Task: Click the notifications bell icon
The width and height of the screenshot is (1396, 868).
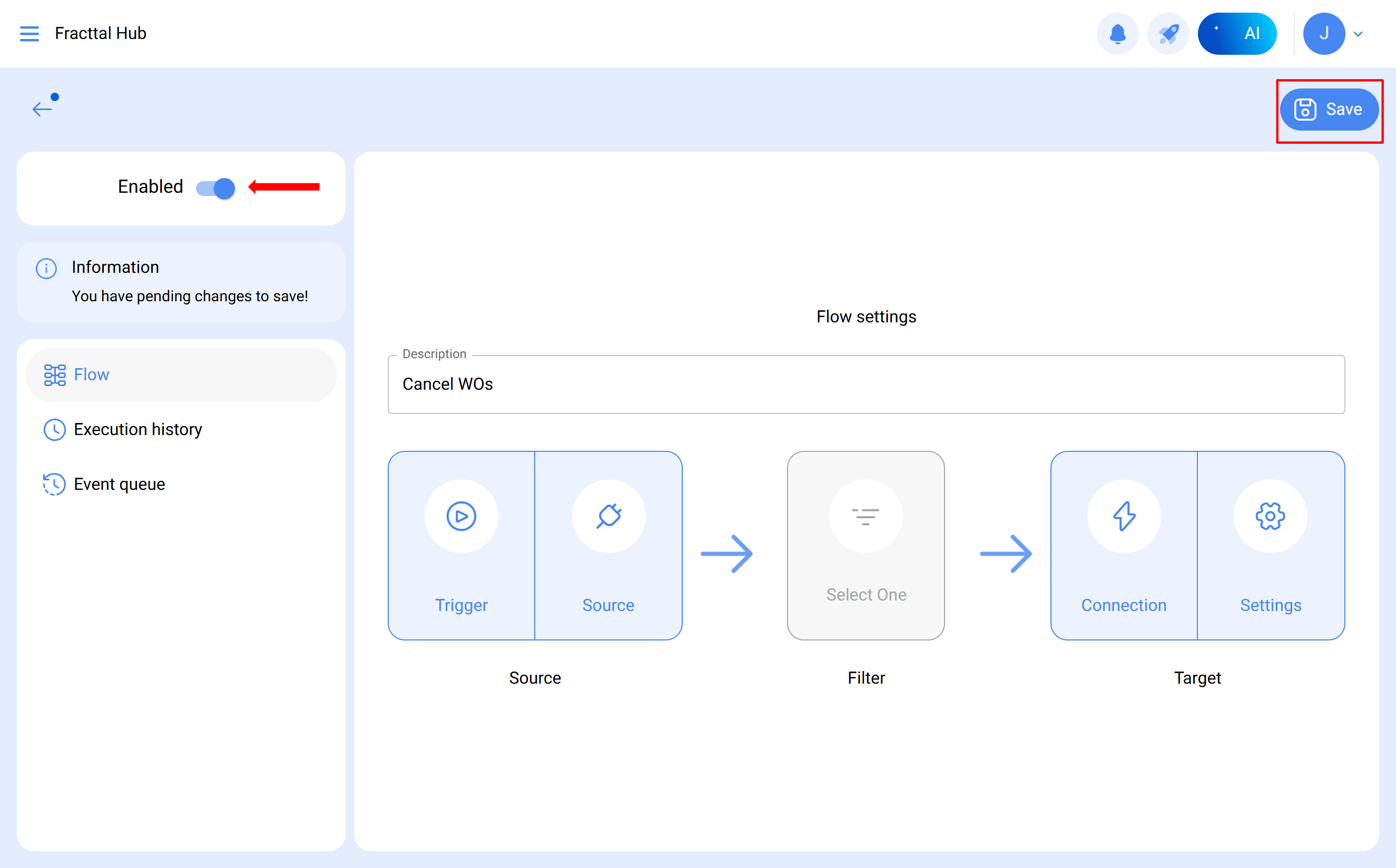Action: [1117, 34]
